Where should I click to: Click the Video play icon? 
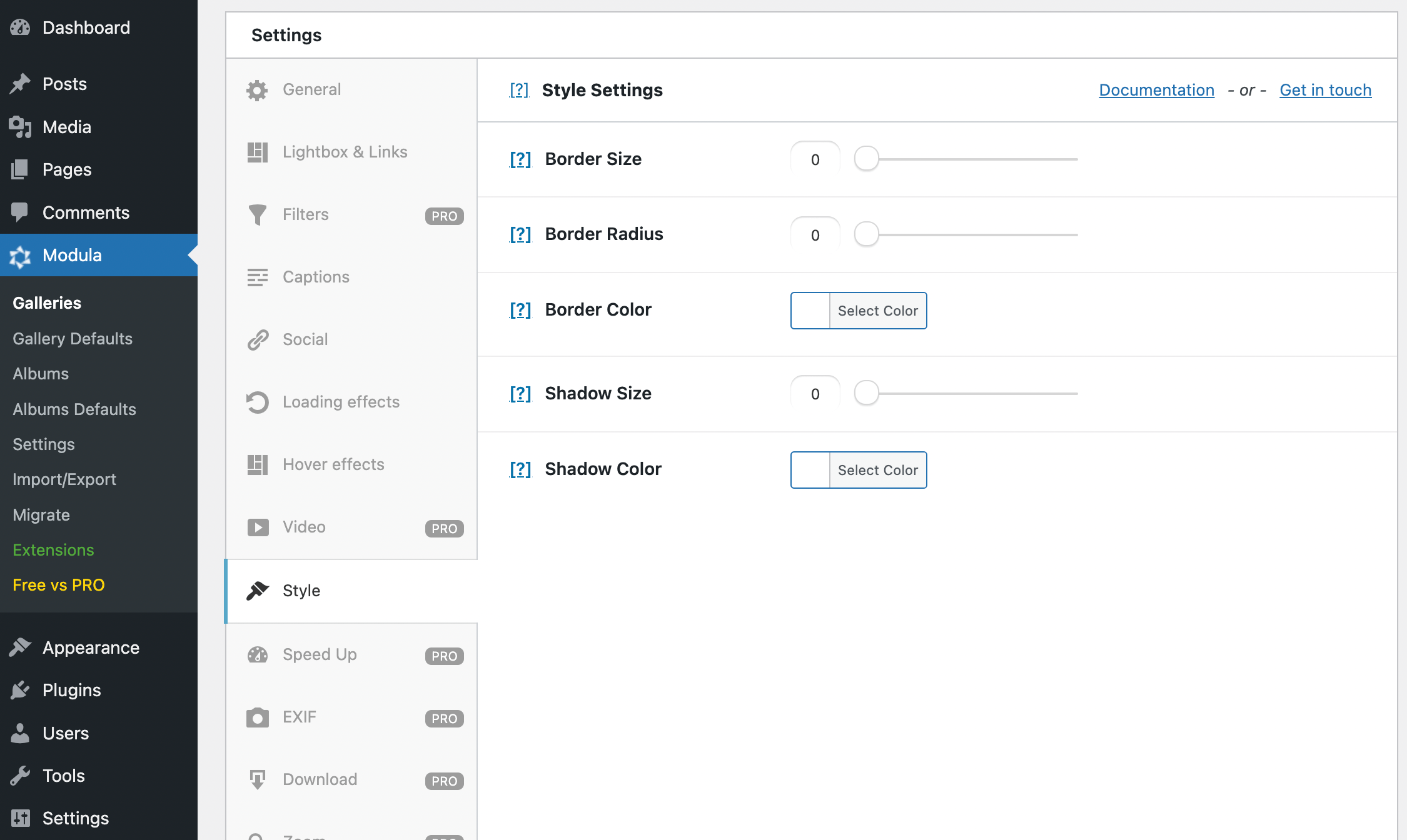257,527
